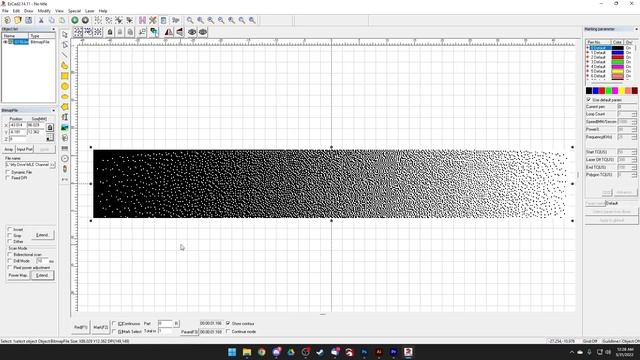Click the Hatch tool icon in top toolbar
Screen dimensions: 640x360
click(142, 20)
